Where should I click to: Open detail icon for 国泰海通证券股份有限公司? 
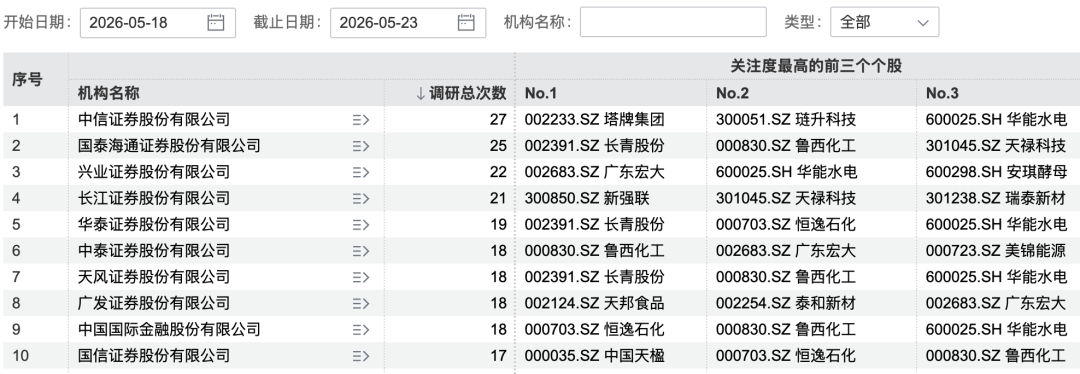[x=361, y=146]
